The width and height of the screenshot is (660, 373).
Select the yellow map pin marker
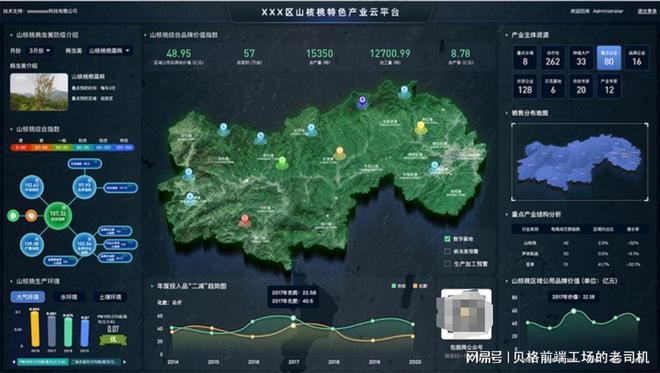pyautogui.click(x=420, y=127)
